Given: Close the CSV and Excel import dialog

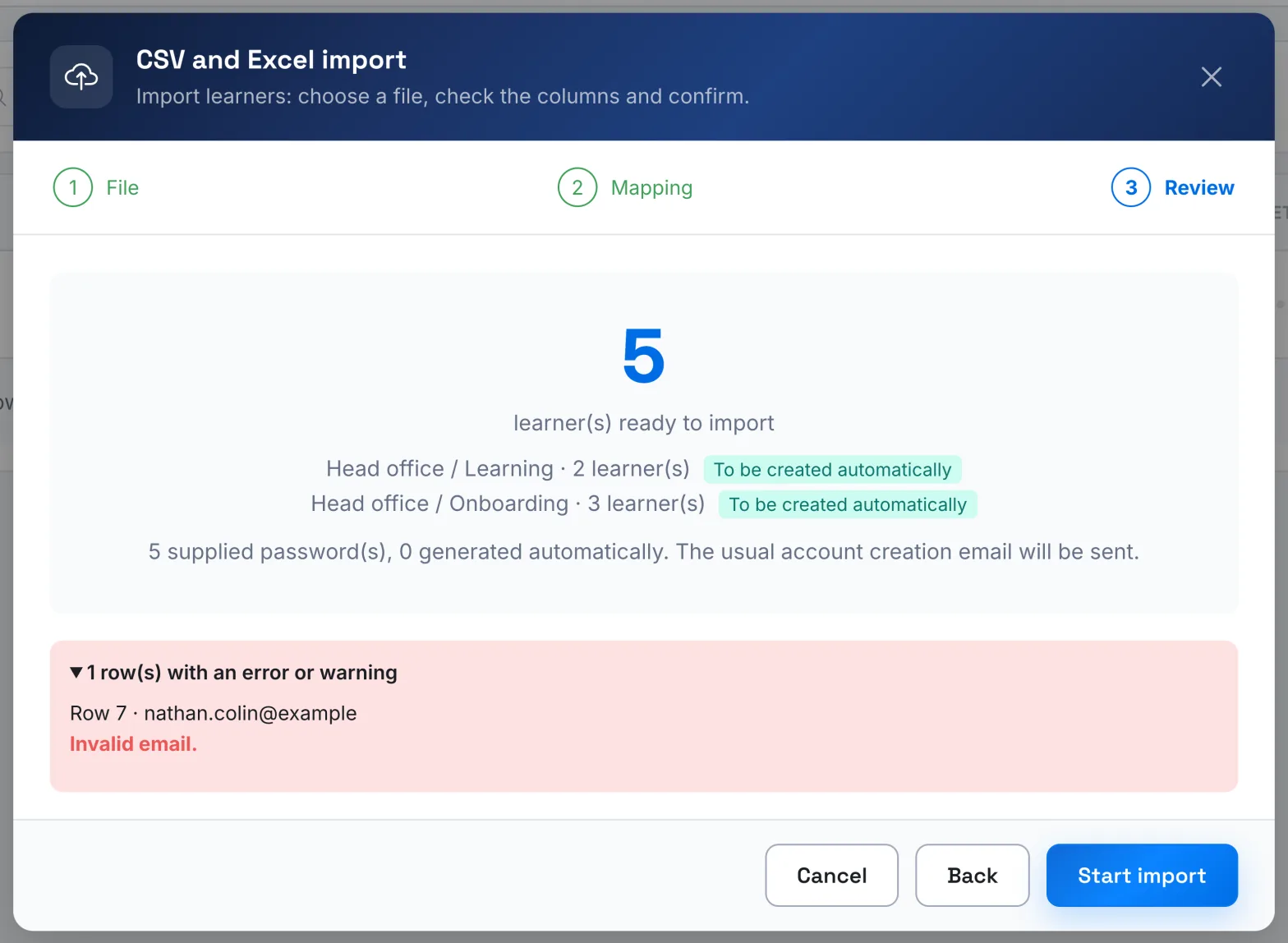Looking at the screenshot, I should 1211,77.
